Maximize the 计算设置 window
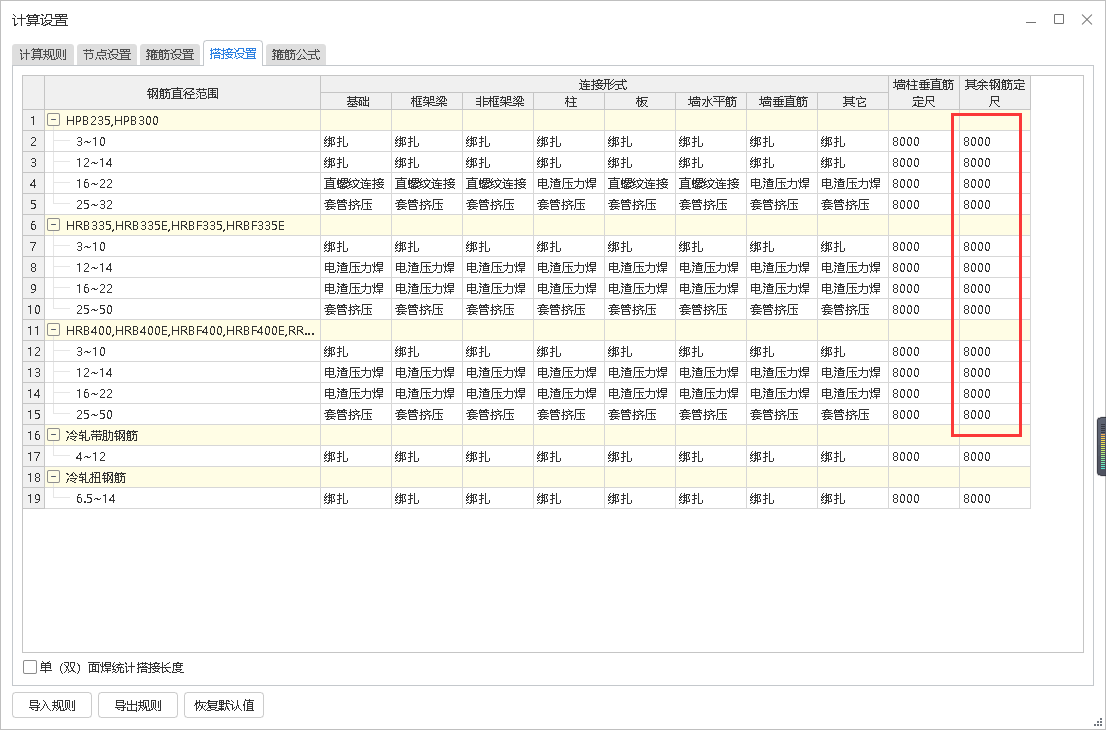The width and height of the screenshot is (1106, 730). tap(1059, 20)
